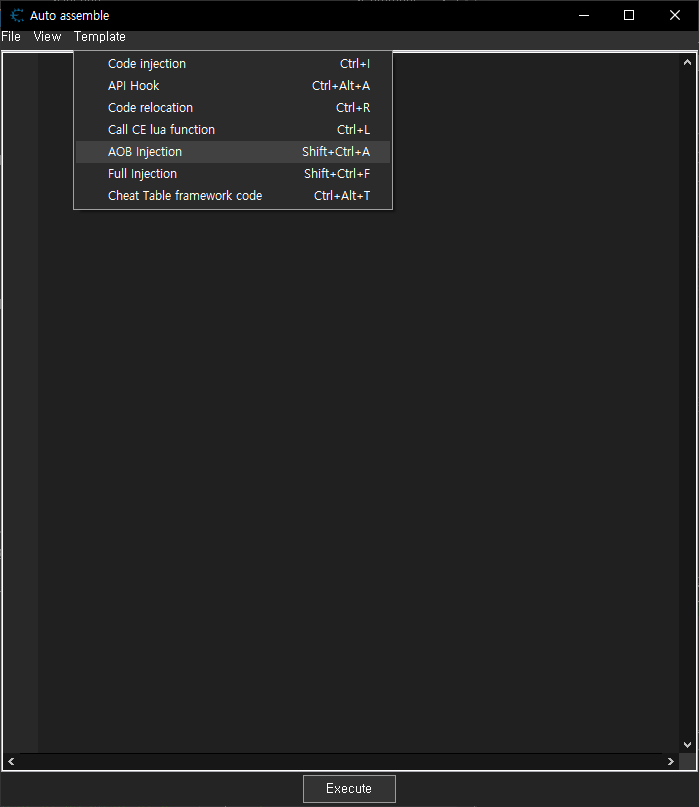
Task: Select Call CE lua function entry
Action: pos(233,130)
